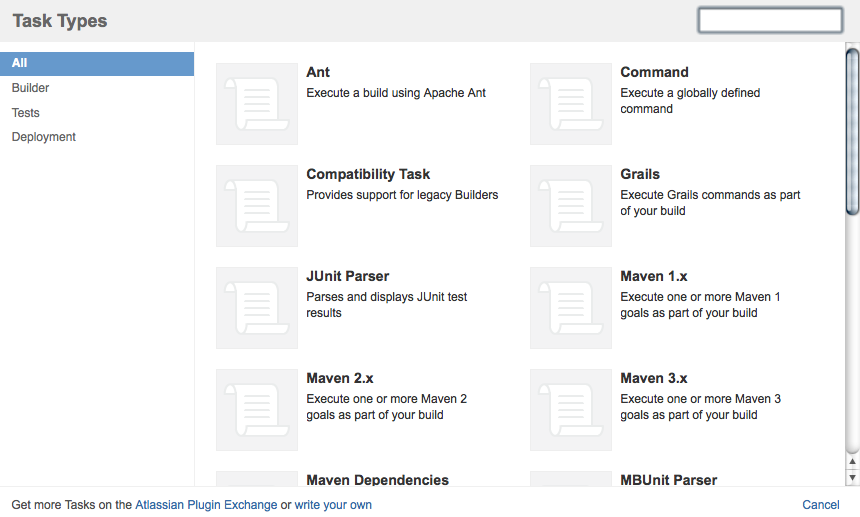
Task: Select the Maven 1.x task icon
Action: point(571,308)
